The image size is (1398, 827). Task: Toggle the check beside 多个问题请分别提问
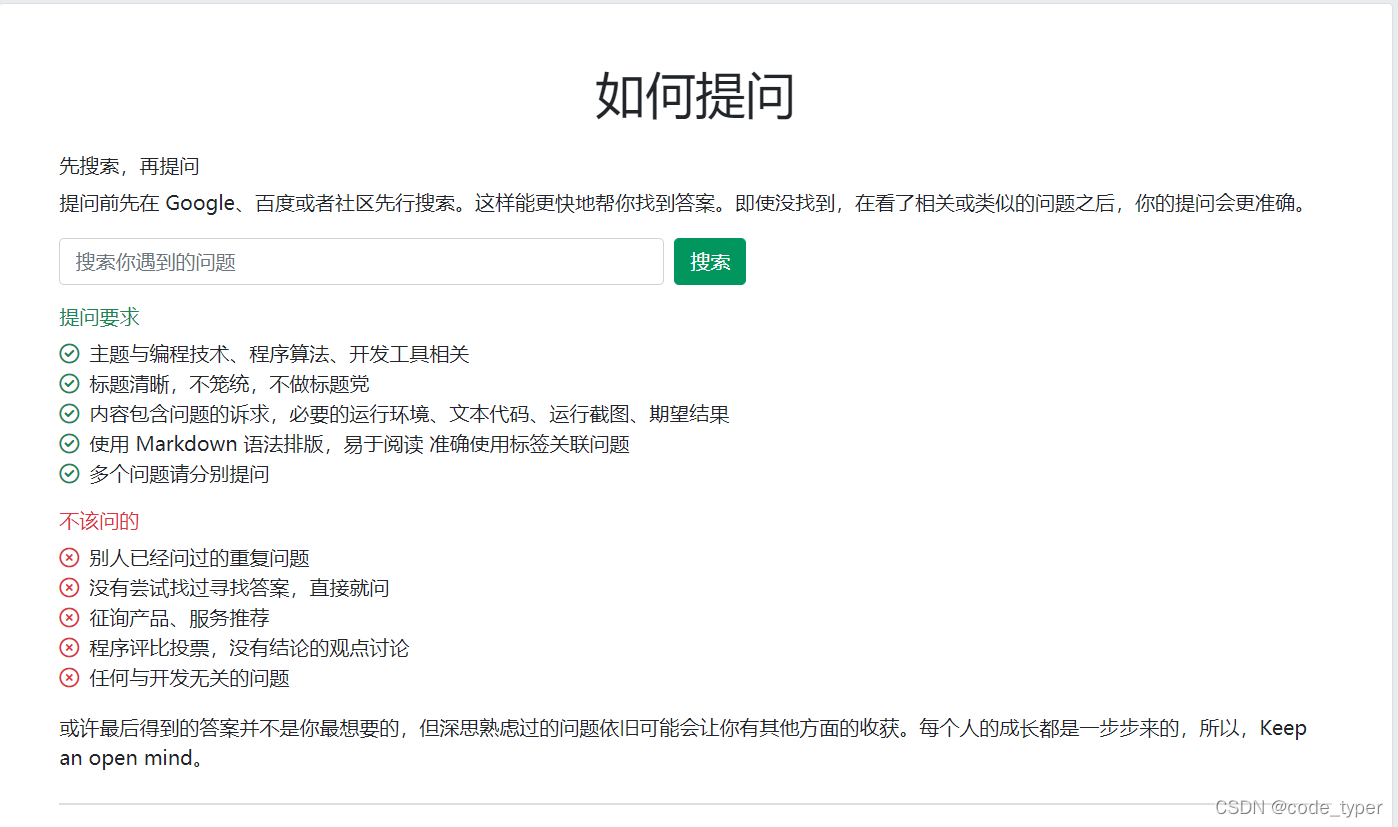(x=69, y=474)
